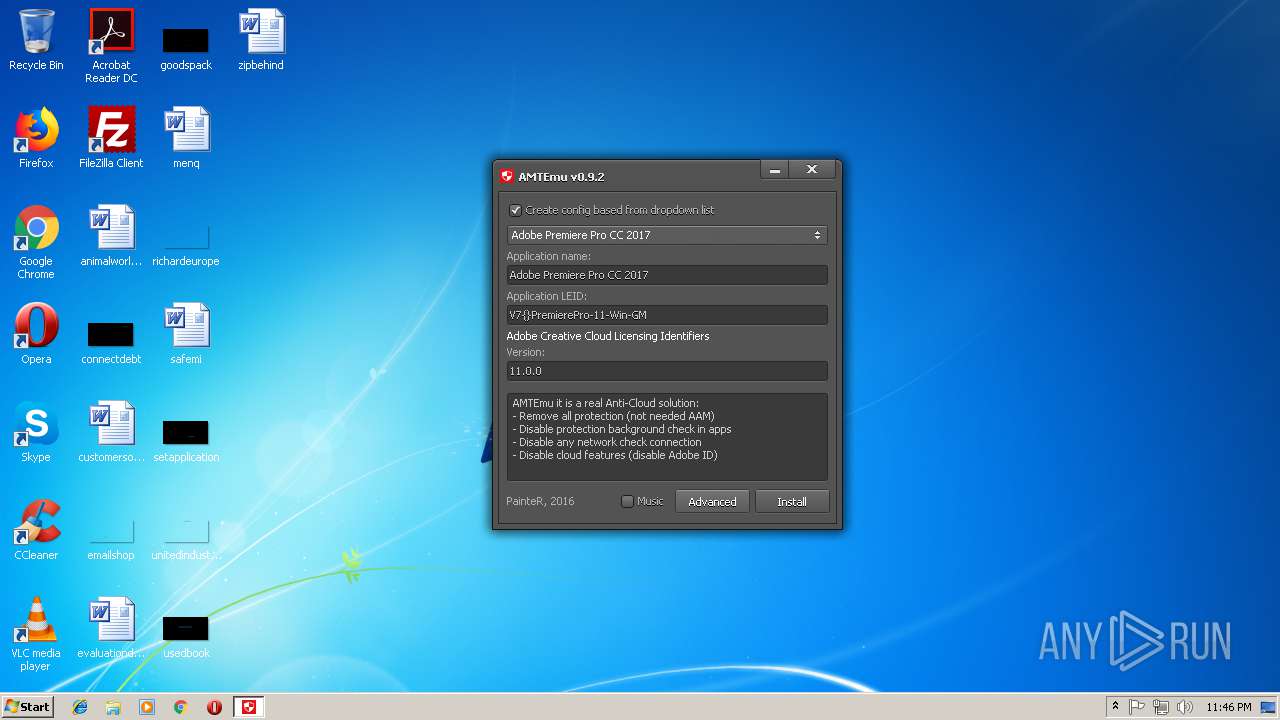Expand the Adobe Premiere Pro CC 2017 dropdown
The height and width of the screenshot is (720, 1280).
(x=667, y=235)
